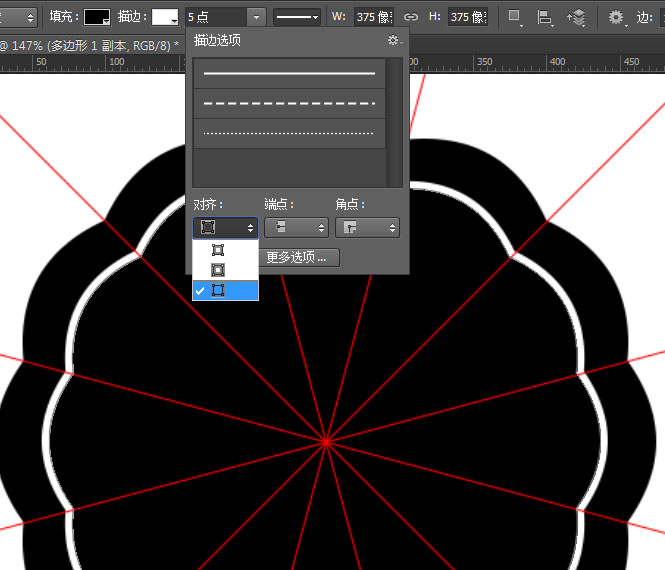Click the W width input field

[377, 17]
